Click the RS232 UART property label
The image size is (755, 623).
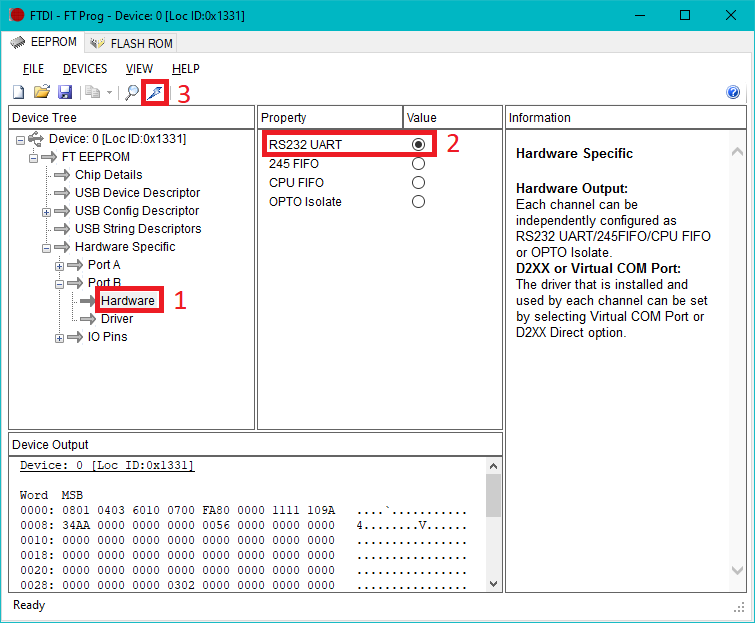(x=305, y=144)
